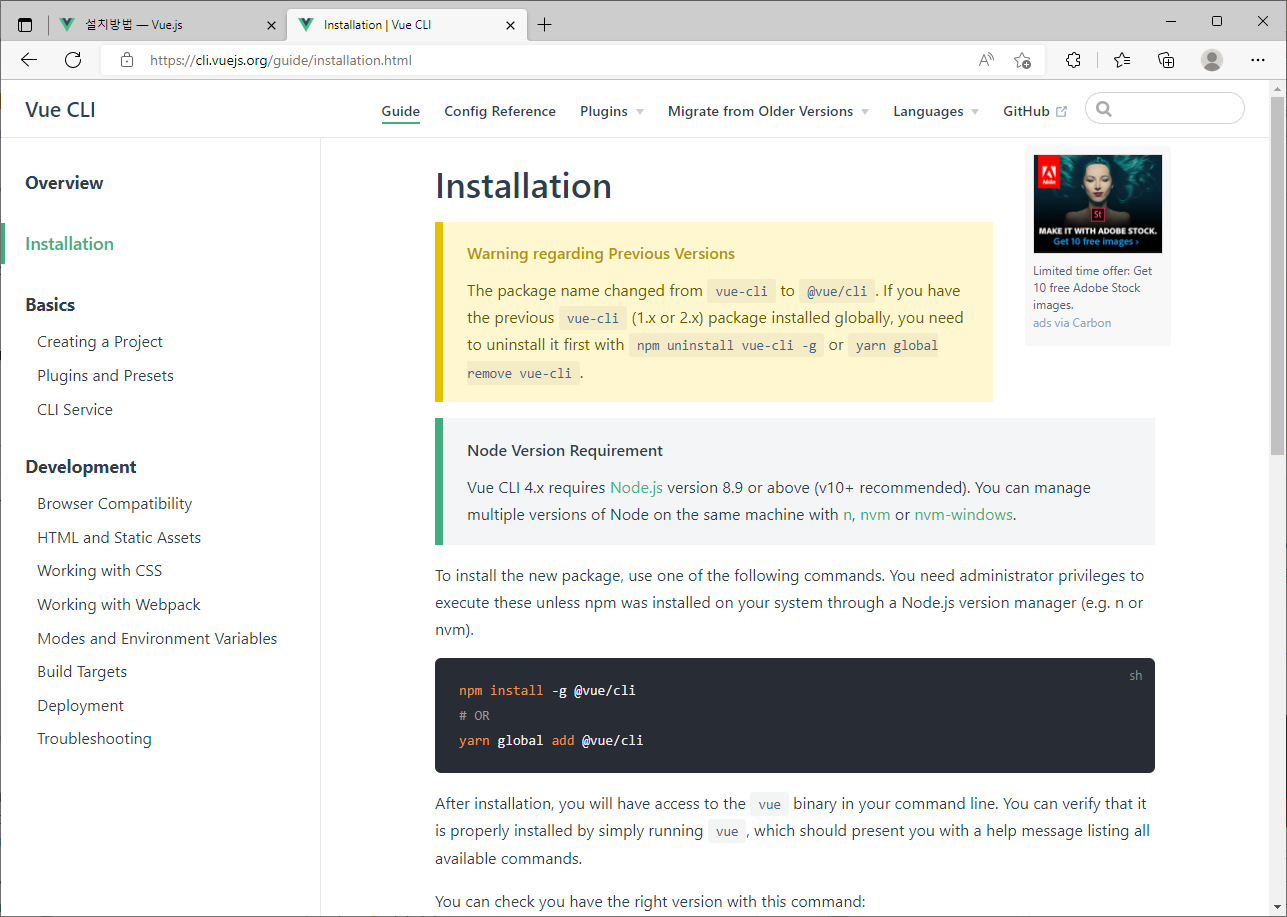Open the Extensions puzzle icon
Viewport: 1287px width, 917px height.
pos(1074,60)
